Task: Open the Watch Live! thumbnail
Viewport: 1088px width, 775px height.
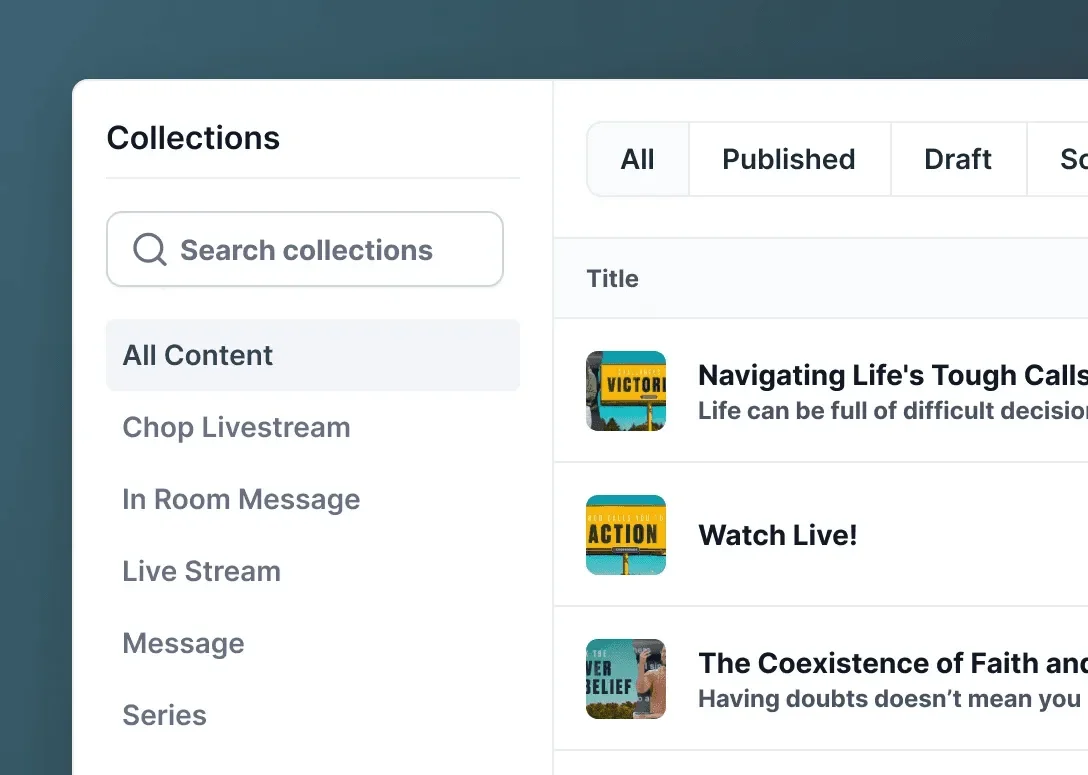Action: (626, 535)
